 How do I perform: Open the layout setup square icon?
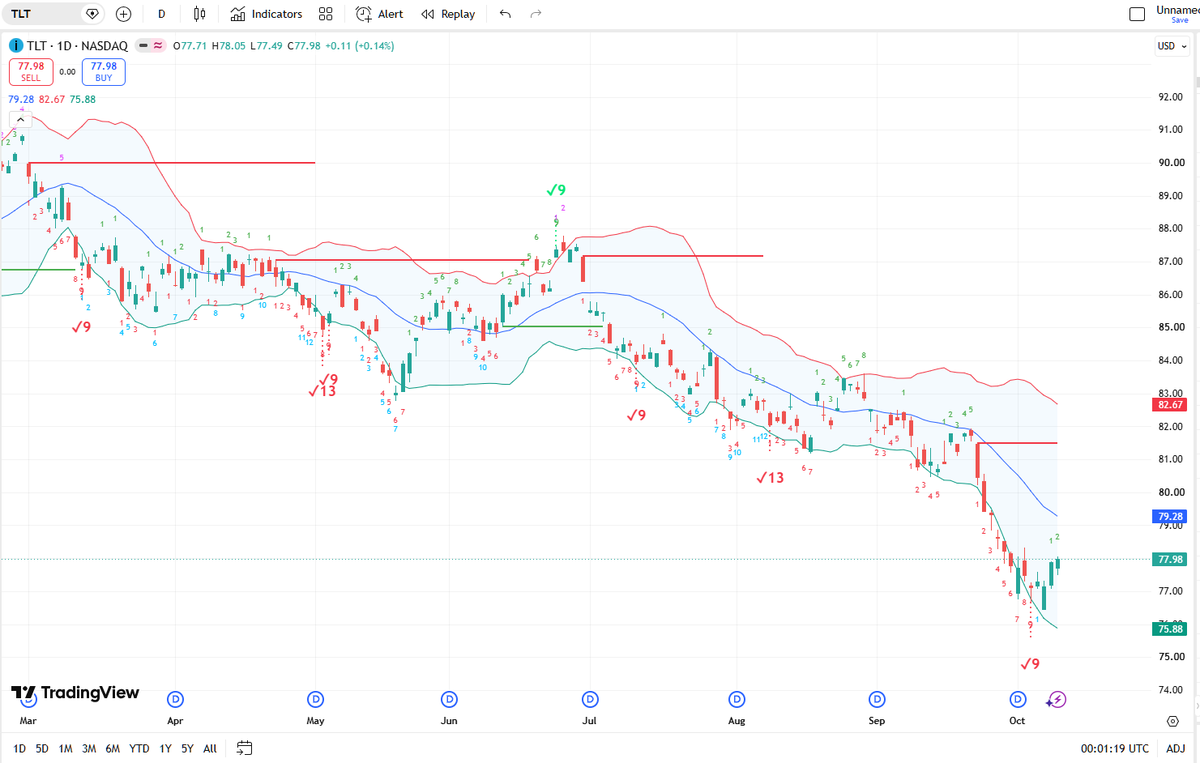(x=1136, y=14)
